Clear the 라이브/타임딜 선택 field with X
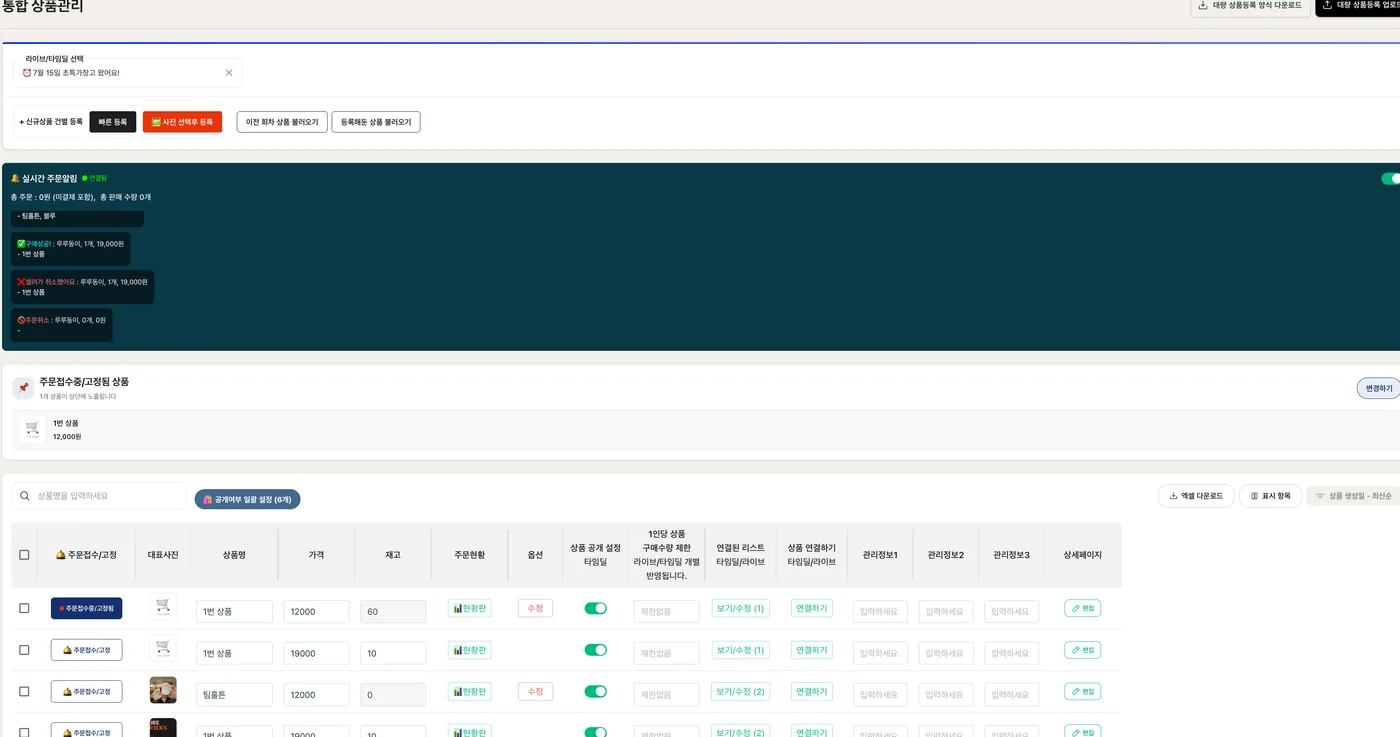This screenshot has width=1400, height=737. 229,73
